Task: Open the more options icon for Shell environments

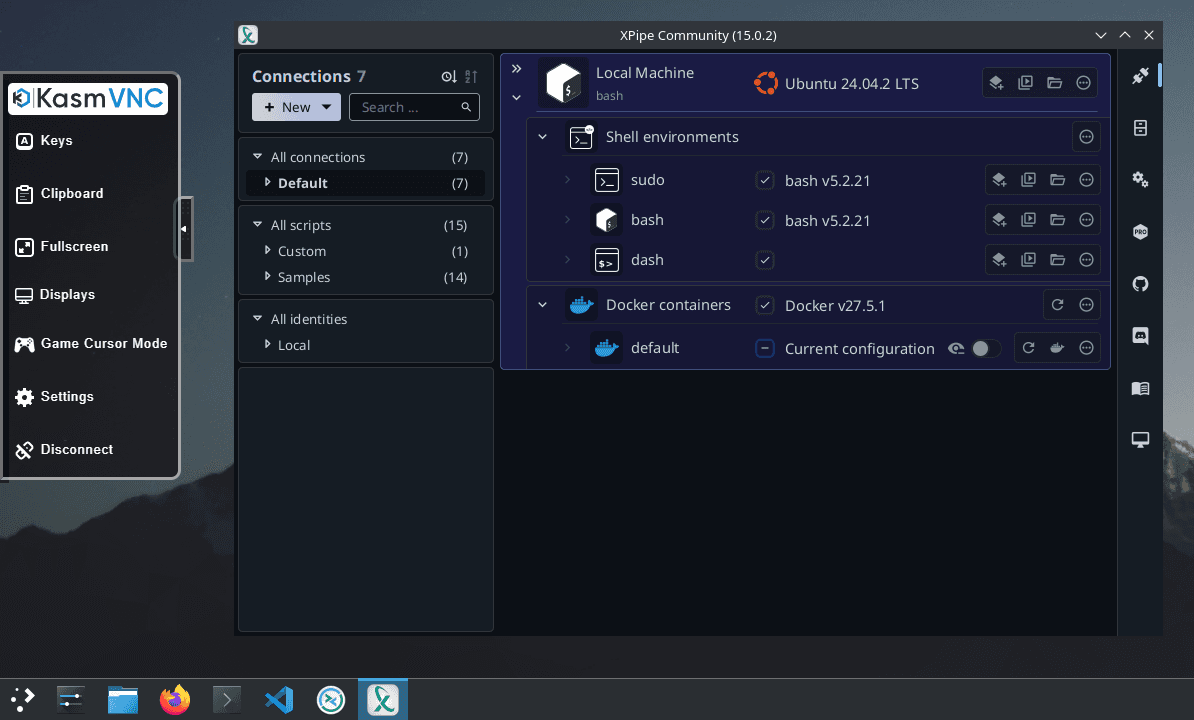Action: click(x=1087, y=137)
